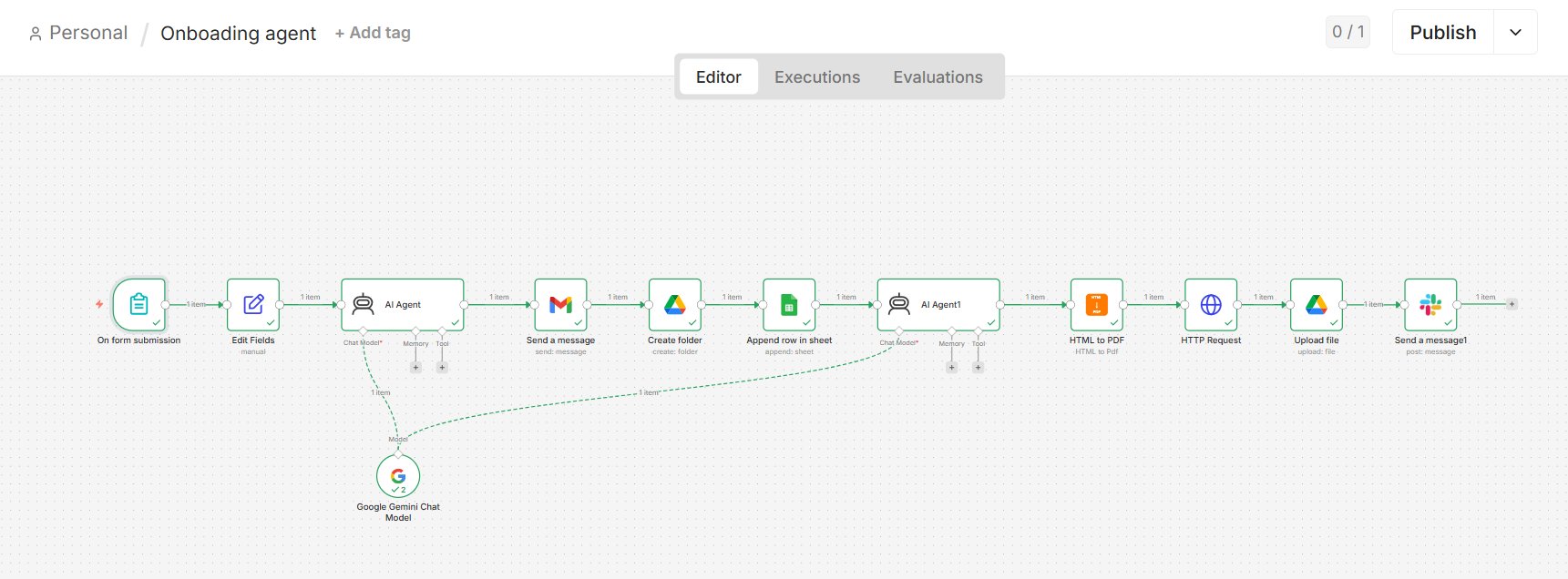Screen dimensions: 1568x579
Task: Click the Send a message1 label text
Action: tap(1430, 340)
